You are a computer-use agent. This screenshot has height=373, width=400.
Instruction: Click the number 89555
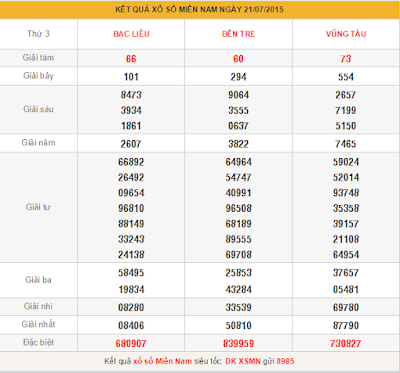pyautogui.click(x=238, y=239)
